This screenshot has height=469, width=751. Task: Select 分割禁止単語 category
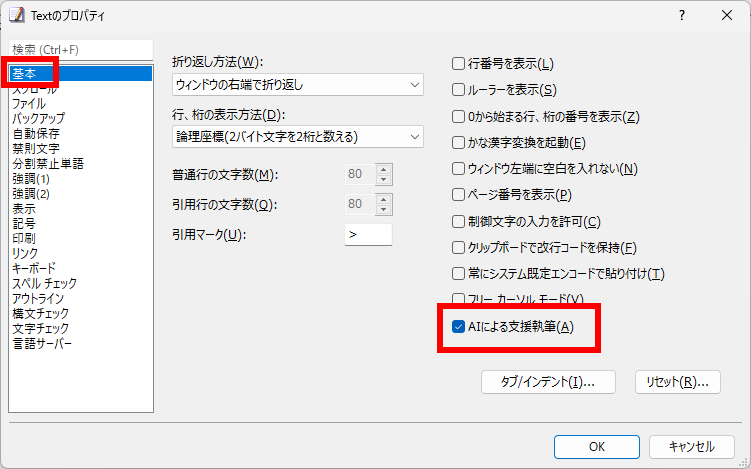tap(80, 164)
